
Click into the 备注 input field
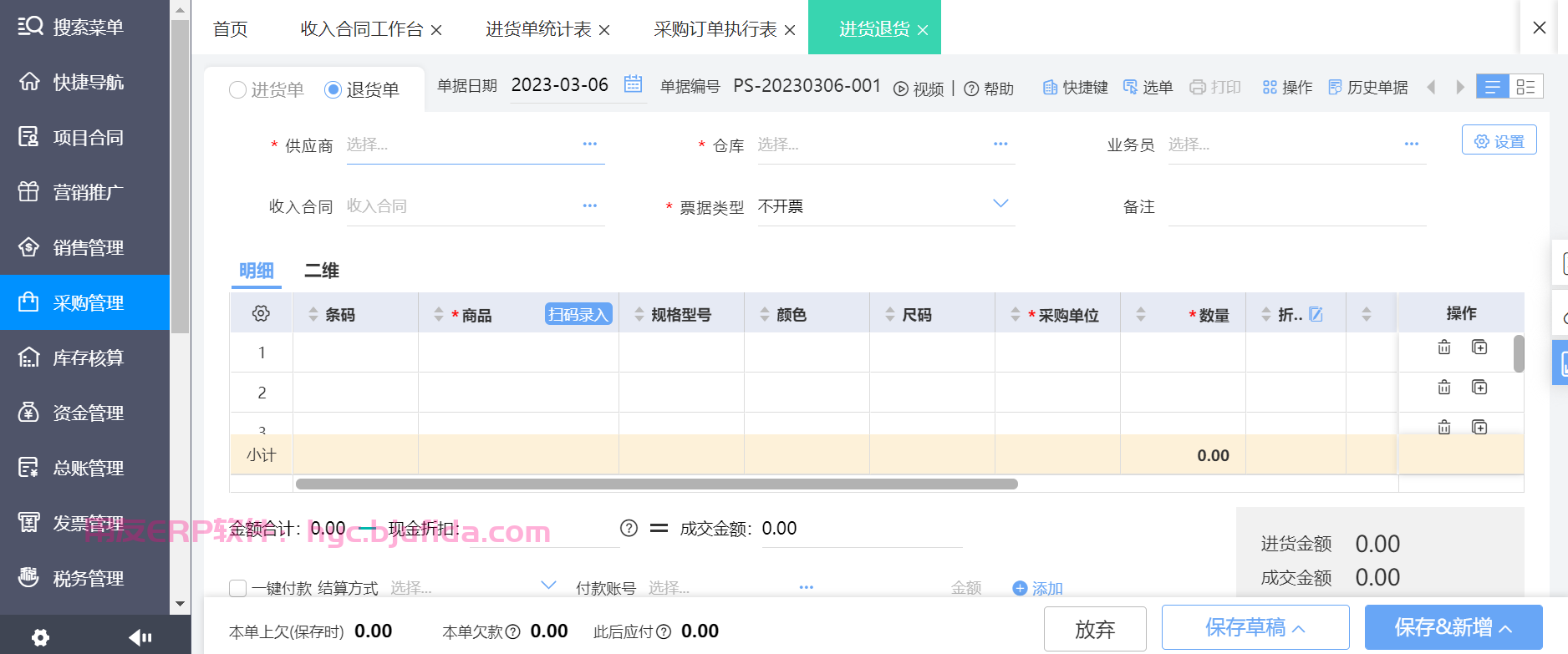point(1297,206)
